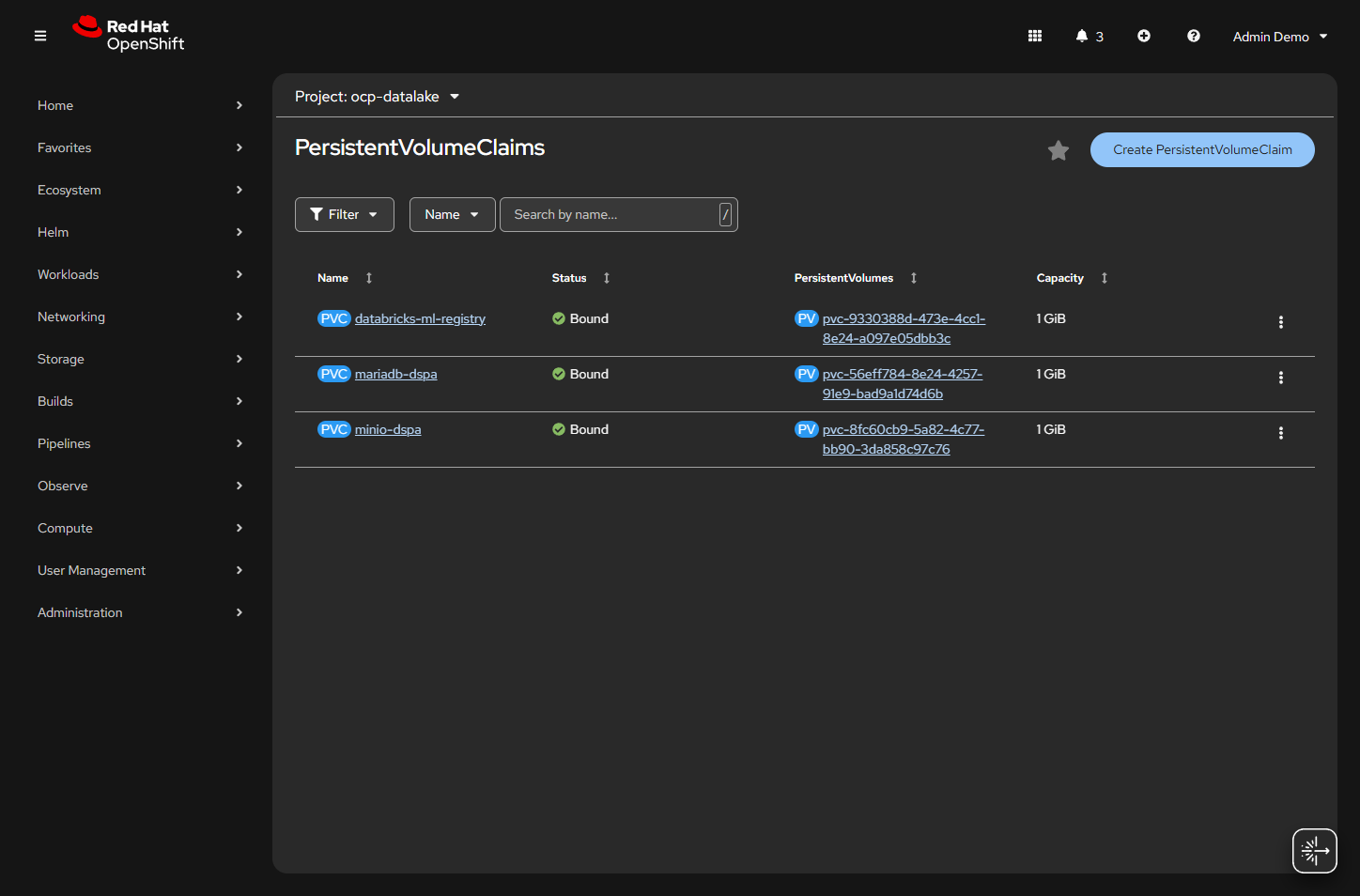Click the Red Hat OpenShift logo
This screenshot has width=1360, height=896.
[129, 35]
